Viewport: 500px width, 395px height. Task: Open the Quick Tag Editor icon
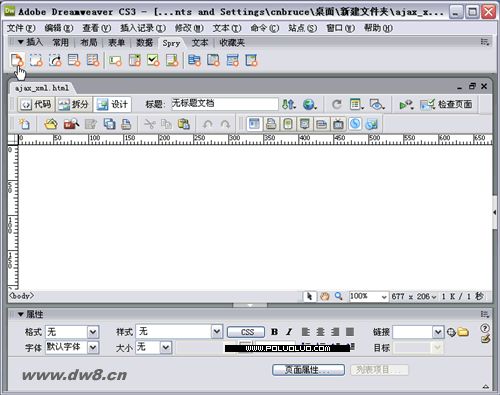pos(485,339)
